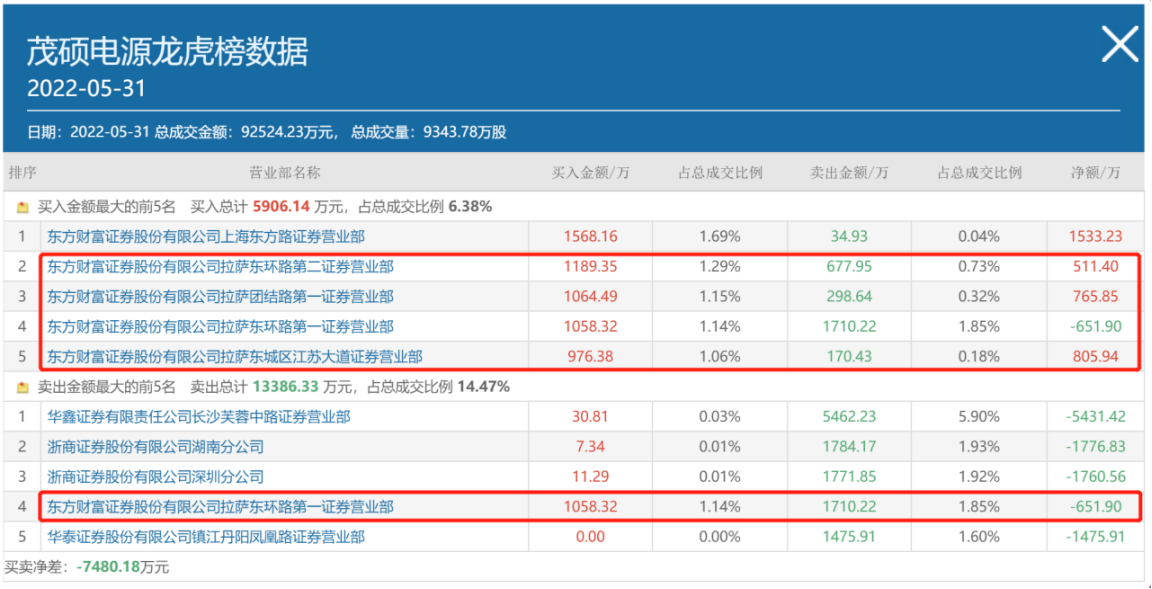Select the sell amount 34.93 cell

coord(849,236)
